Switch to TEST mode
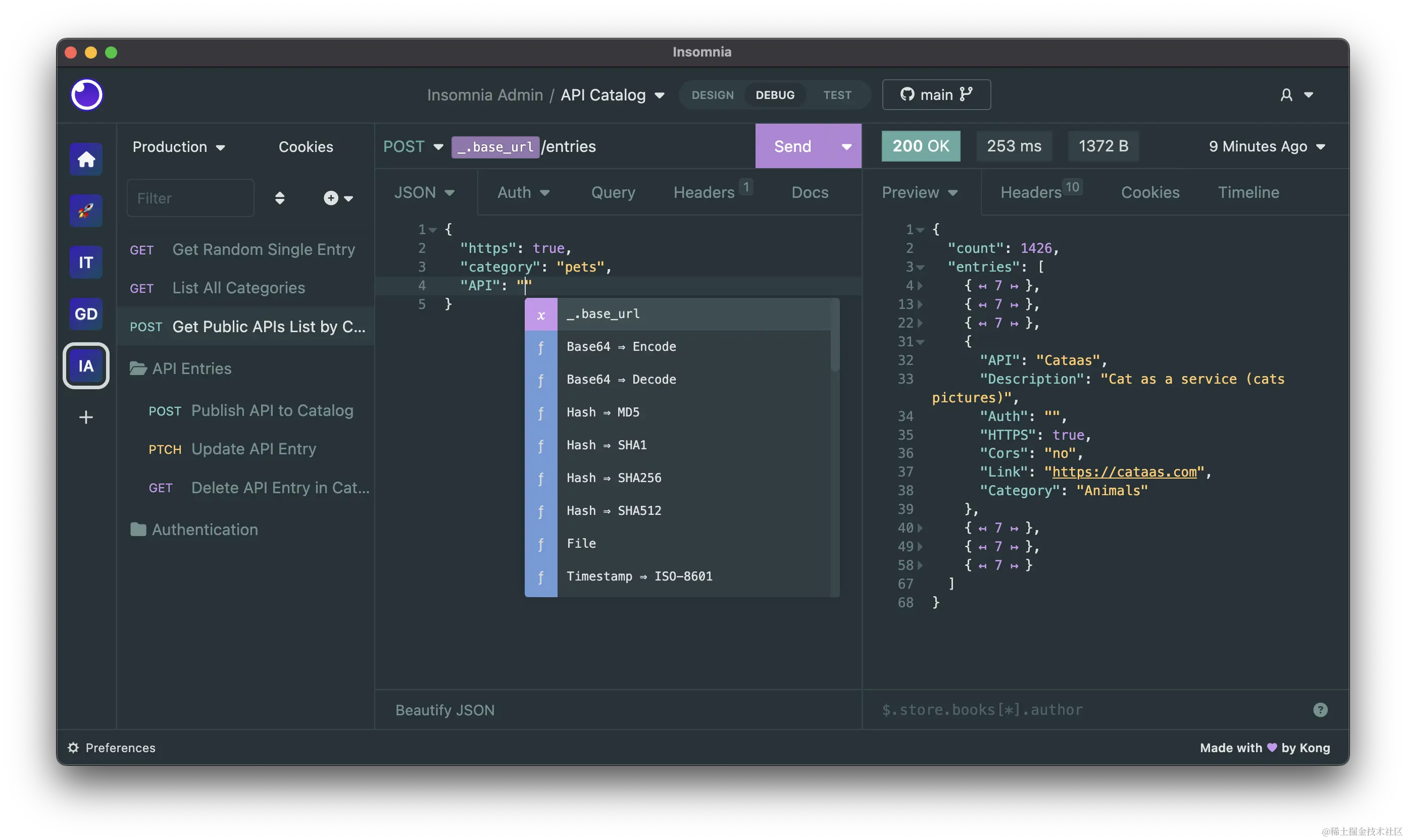Image resolution: width=1406 pixels, height=840 pixels. (837, 95)
